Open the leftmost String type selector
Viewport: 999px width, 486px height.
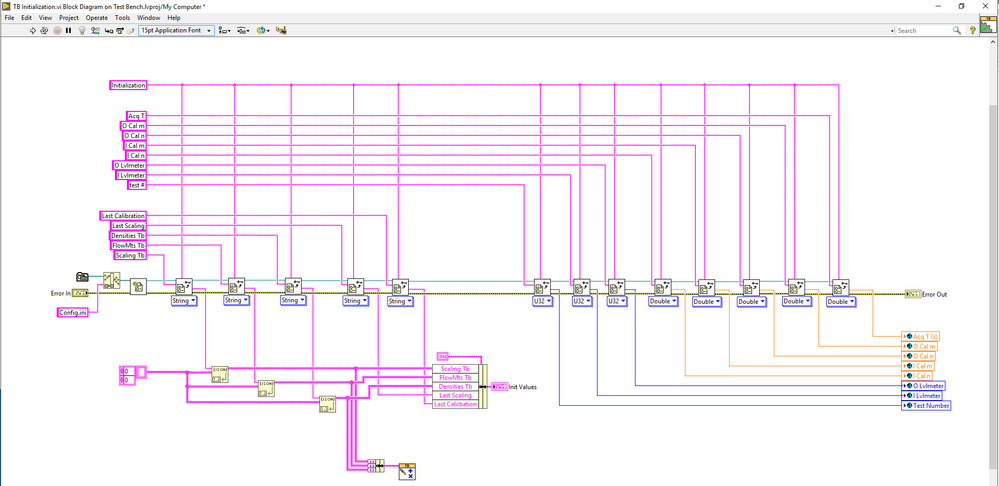(x=184, y=301)
